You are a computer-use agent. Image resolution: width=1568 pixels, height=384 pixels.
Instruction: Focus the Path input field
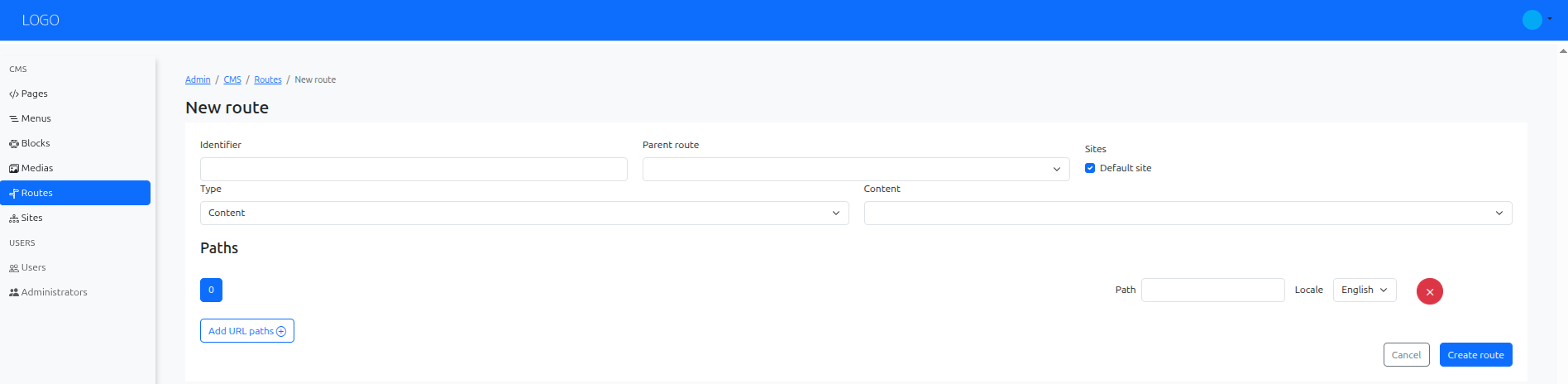(1212, 290)
